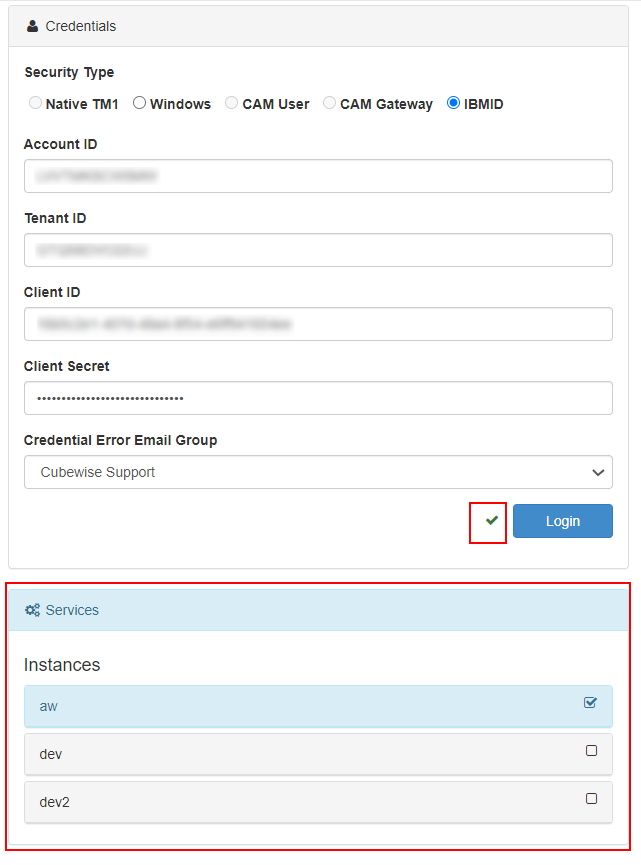The image size is (641, 865).
Task: Click the Client Secret password field
Action: click(318, 398)
